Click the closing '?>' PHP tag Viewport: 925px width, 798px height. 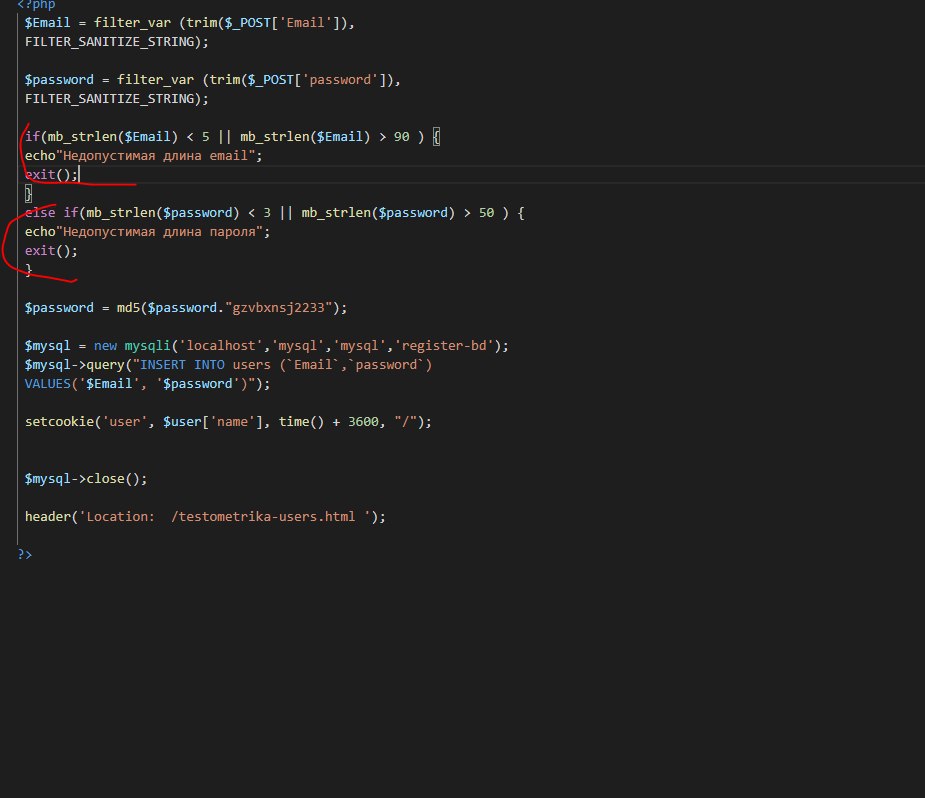[x=25, y=554]
